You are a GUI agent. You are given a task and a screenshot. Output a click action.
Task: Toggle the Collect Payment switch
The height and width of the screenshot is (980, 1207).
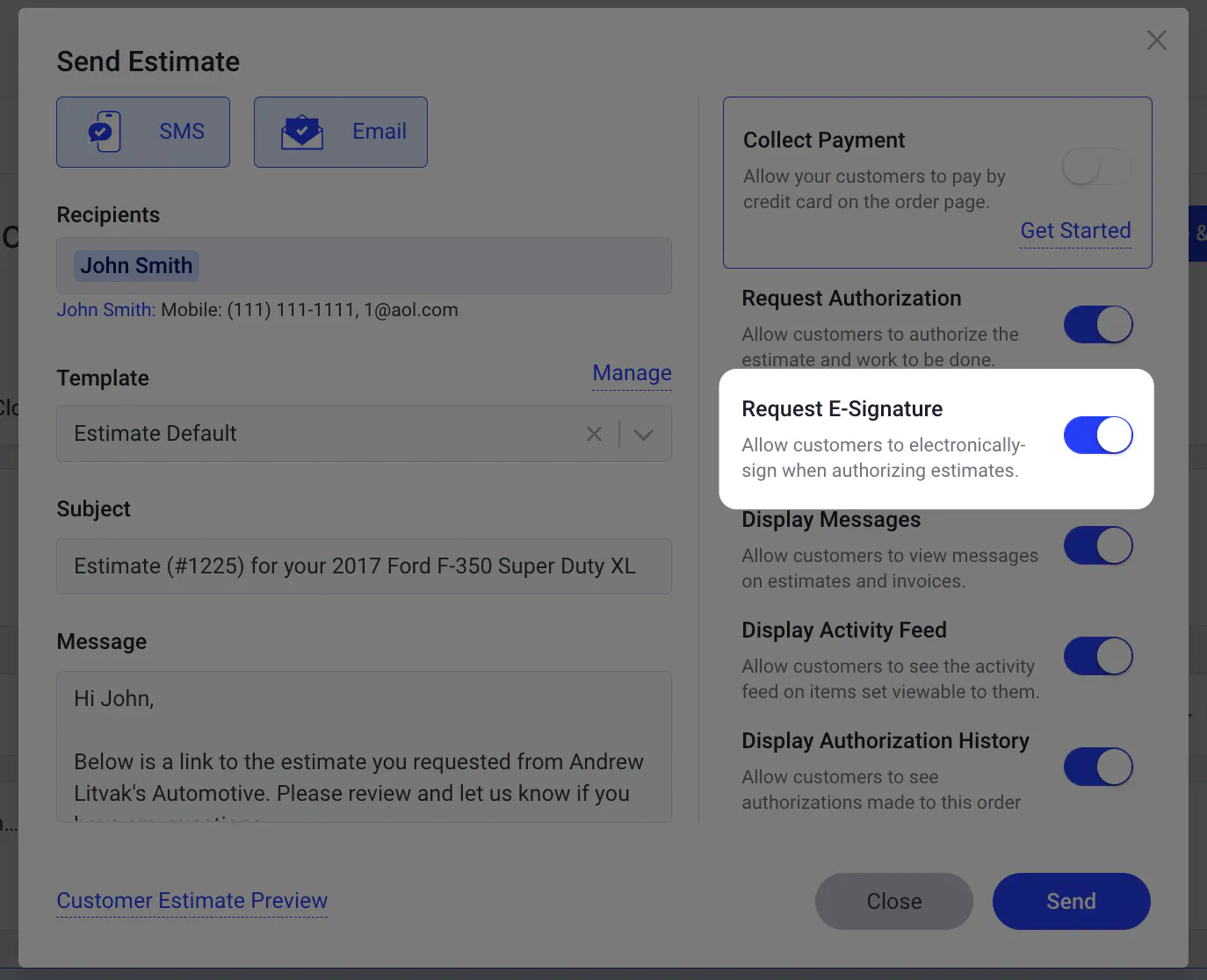[1096, 166]
